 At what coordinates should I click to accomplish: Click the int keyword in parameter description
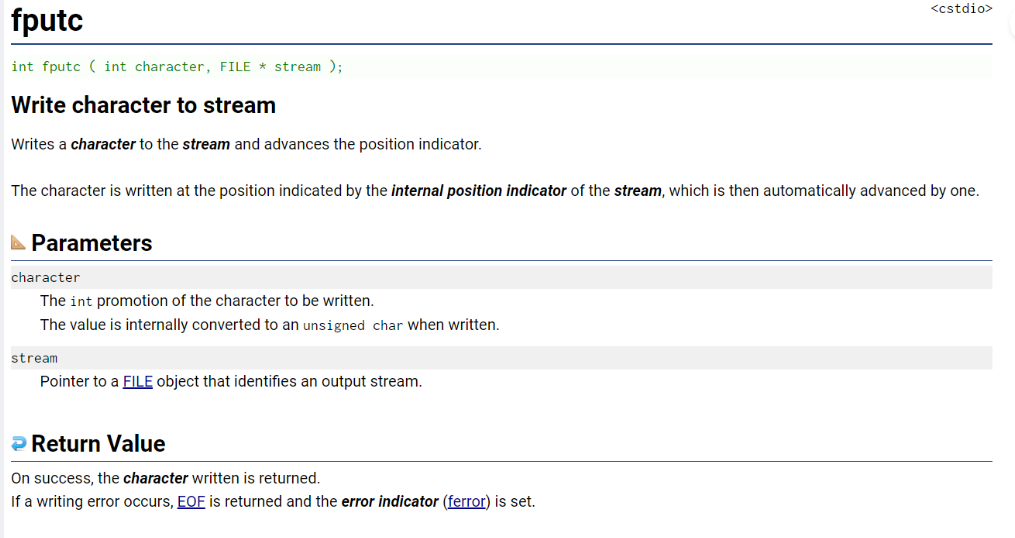click(81, 301)
